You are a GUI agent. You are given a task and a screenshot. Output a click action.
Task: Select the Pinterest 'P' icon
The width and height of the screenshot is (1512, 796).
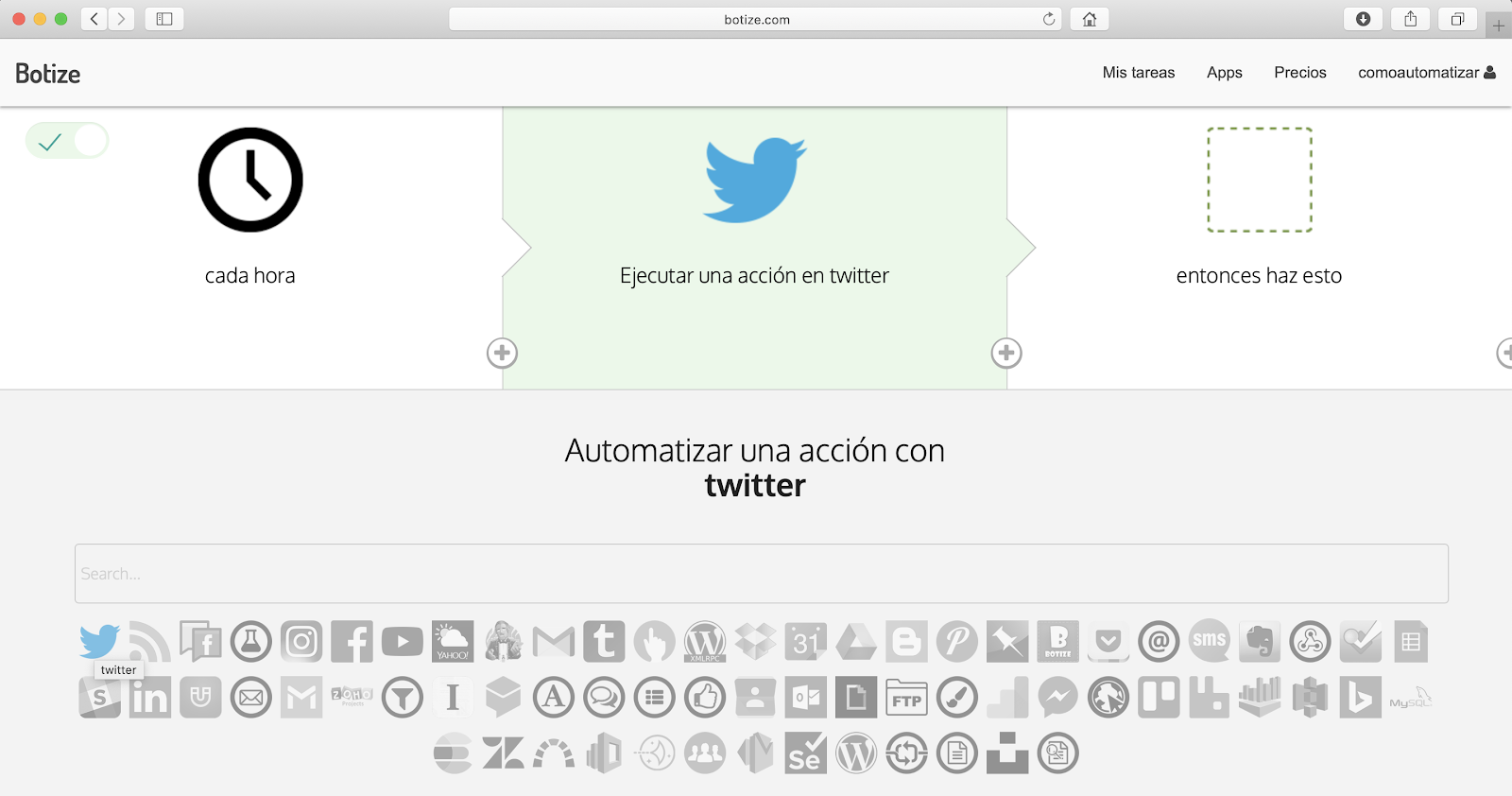pos(957,642)
